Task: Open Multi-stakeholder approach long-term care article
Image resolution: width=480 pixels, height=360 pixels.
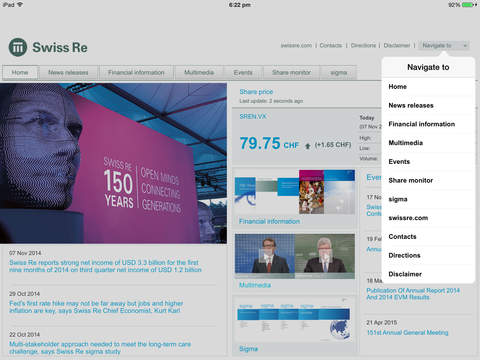Action: click(x=100, y=348)
